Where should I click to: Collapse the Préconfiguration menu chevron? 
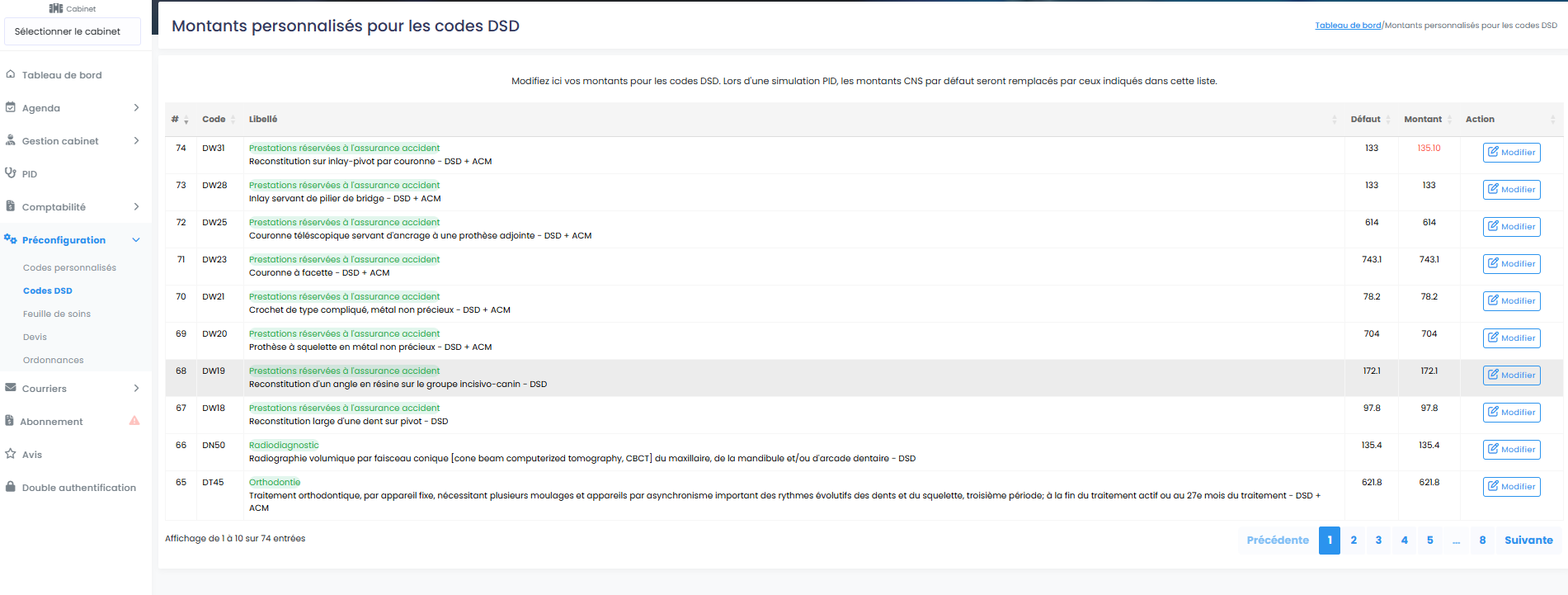point(136,240)
